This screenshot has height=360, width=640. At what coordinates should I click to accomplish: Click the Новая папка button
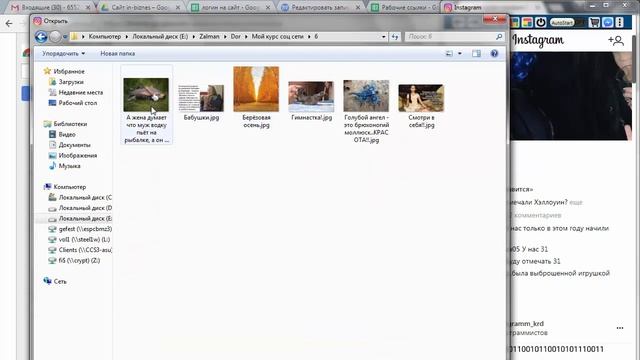[118, 53]
